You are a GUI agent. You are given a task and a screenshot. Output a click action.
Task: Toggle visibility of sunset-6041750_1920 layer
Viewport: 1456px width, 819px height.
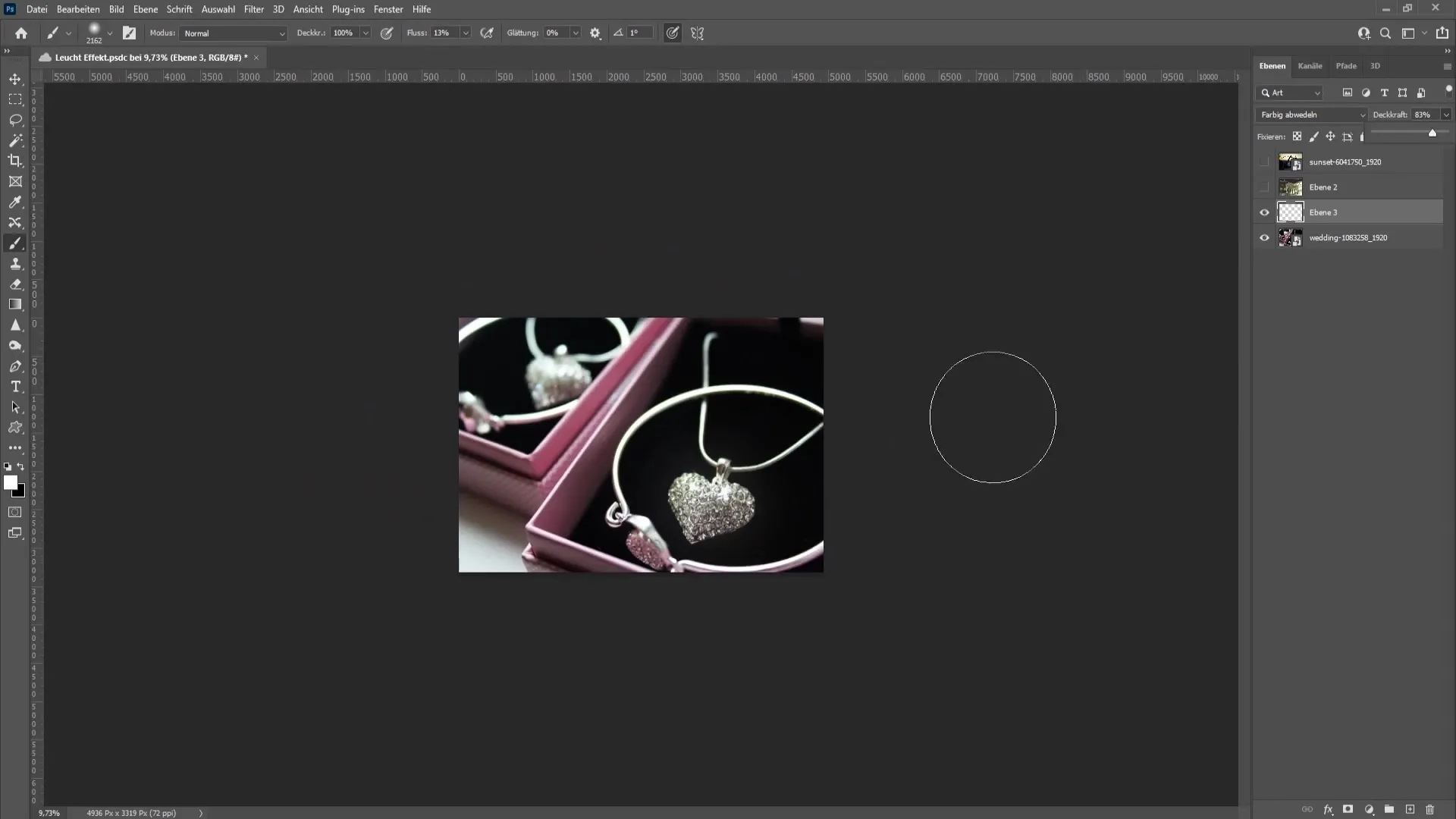(x=1264, y=162)
